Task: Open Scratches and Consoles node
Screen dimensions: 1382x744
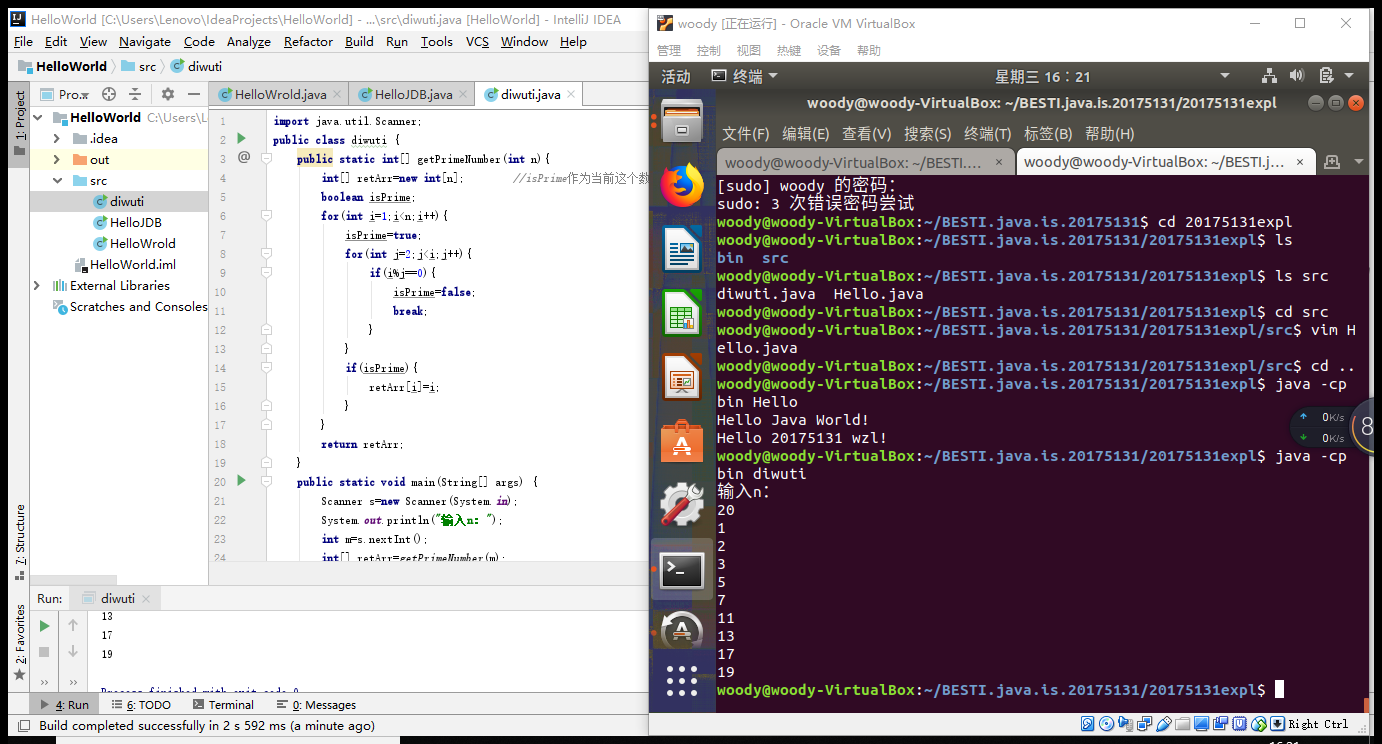Action: pyautogui.click(x=130, y=306)
